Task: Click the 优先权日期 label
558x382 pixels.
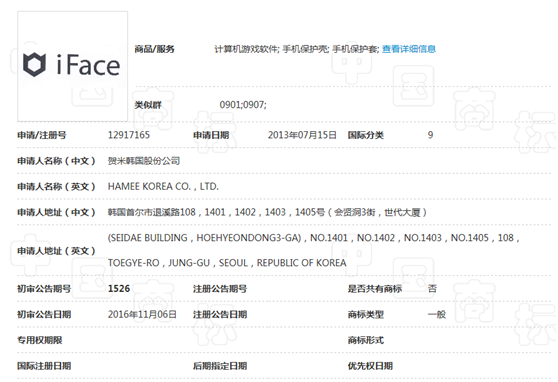Action: [370, 366]
